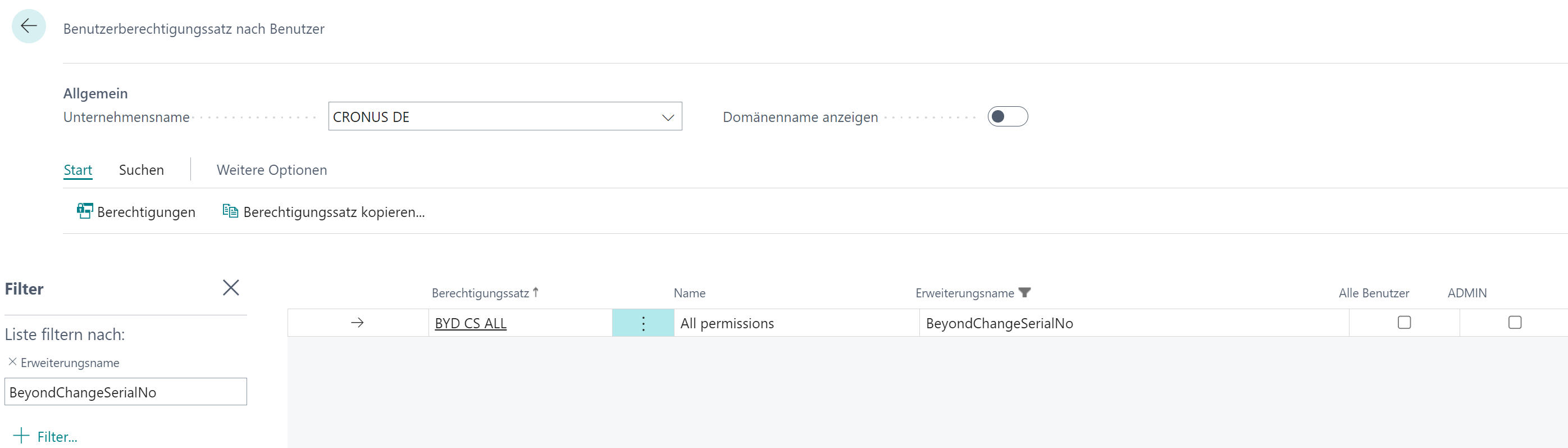Select the All permissions name cell
The width and height of the screenshot is (1568, 448).
point(727,323)
